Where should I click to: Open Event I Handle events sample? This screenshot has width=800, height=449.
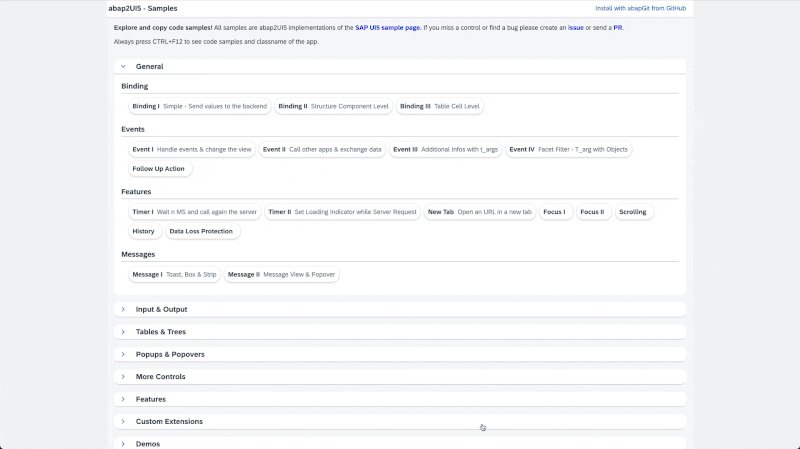192,149
